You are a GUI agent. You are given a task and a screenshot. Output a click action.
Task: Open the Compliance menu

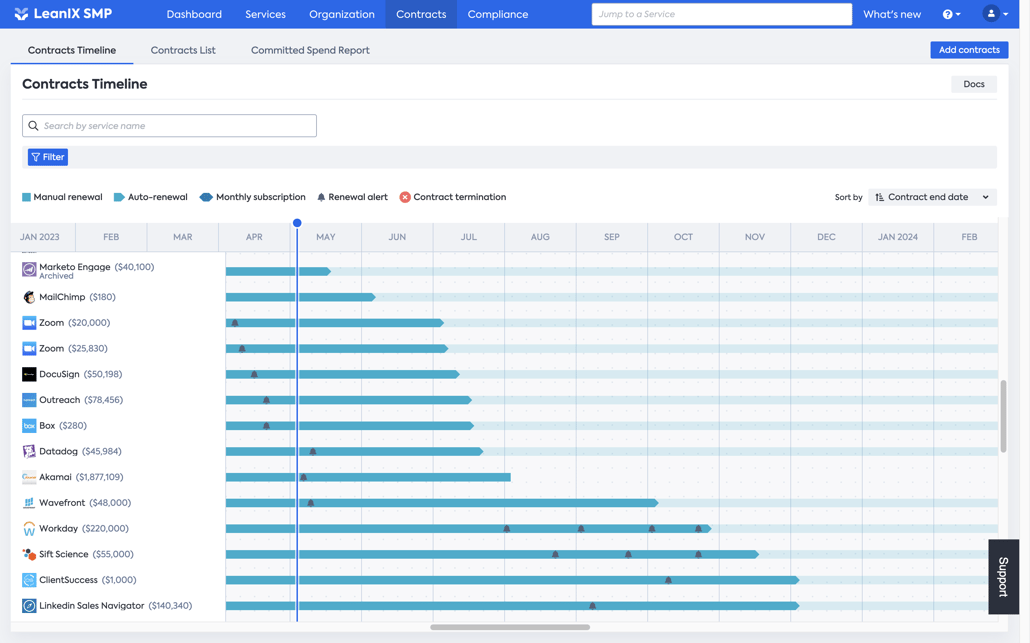498,14
